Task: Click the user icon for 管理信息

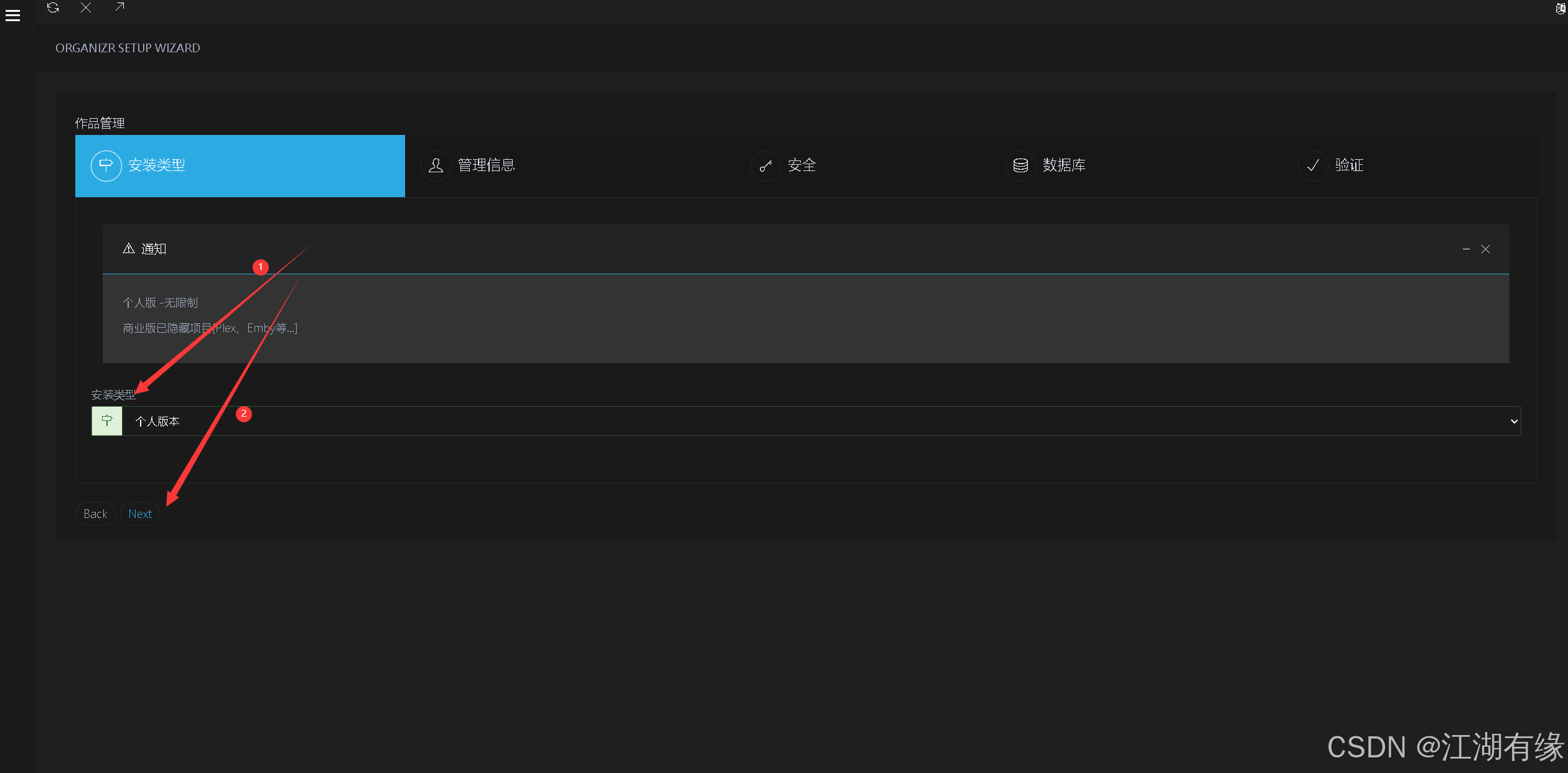Action: point(436,165)
